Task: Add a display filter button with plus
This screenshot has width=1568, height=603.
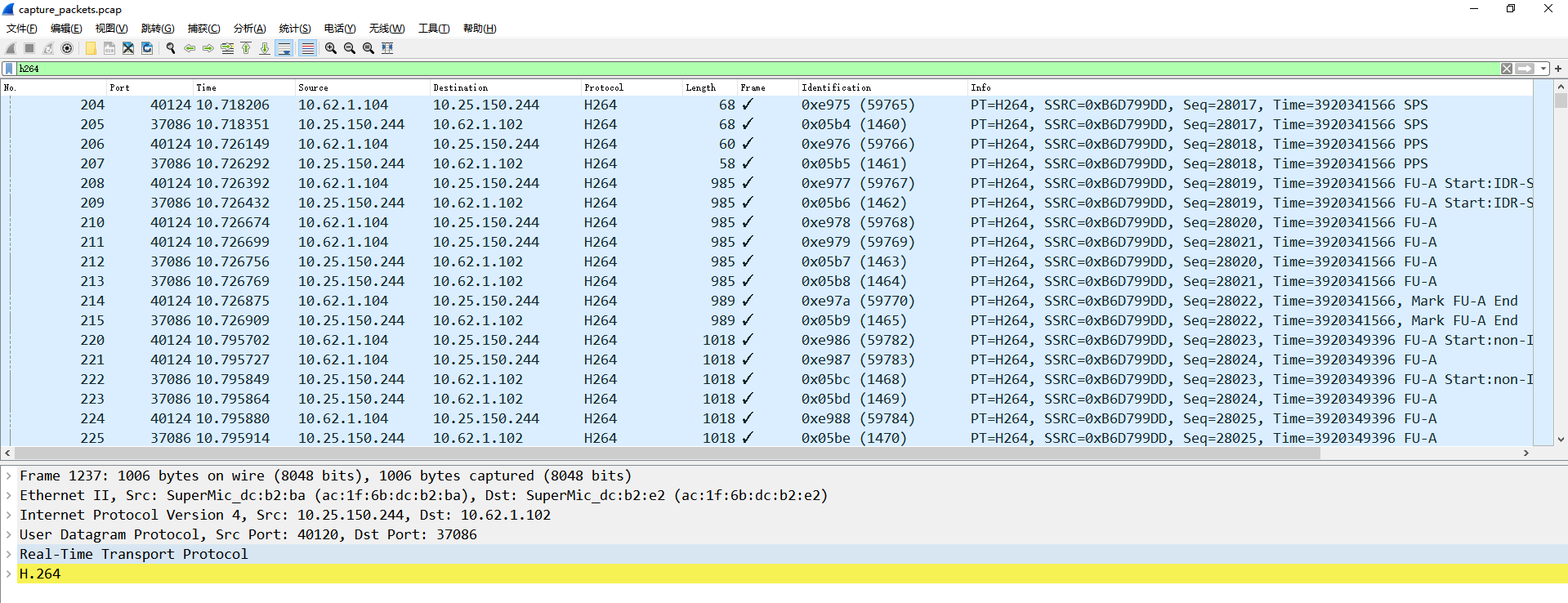Action: (x=1558, y=69)
